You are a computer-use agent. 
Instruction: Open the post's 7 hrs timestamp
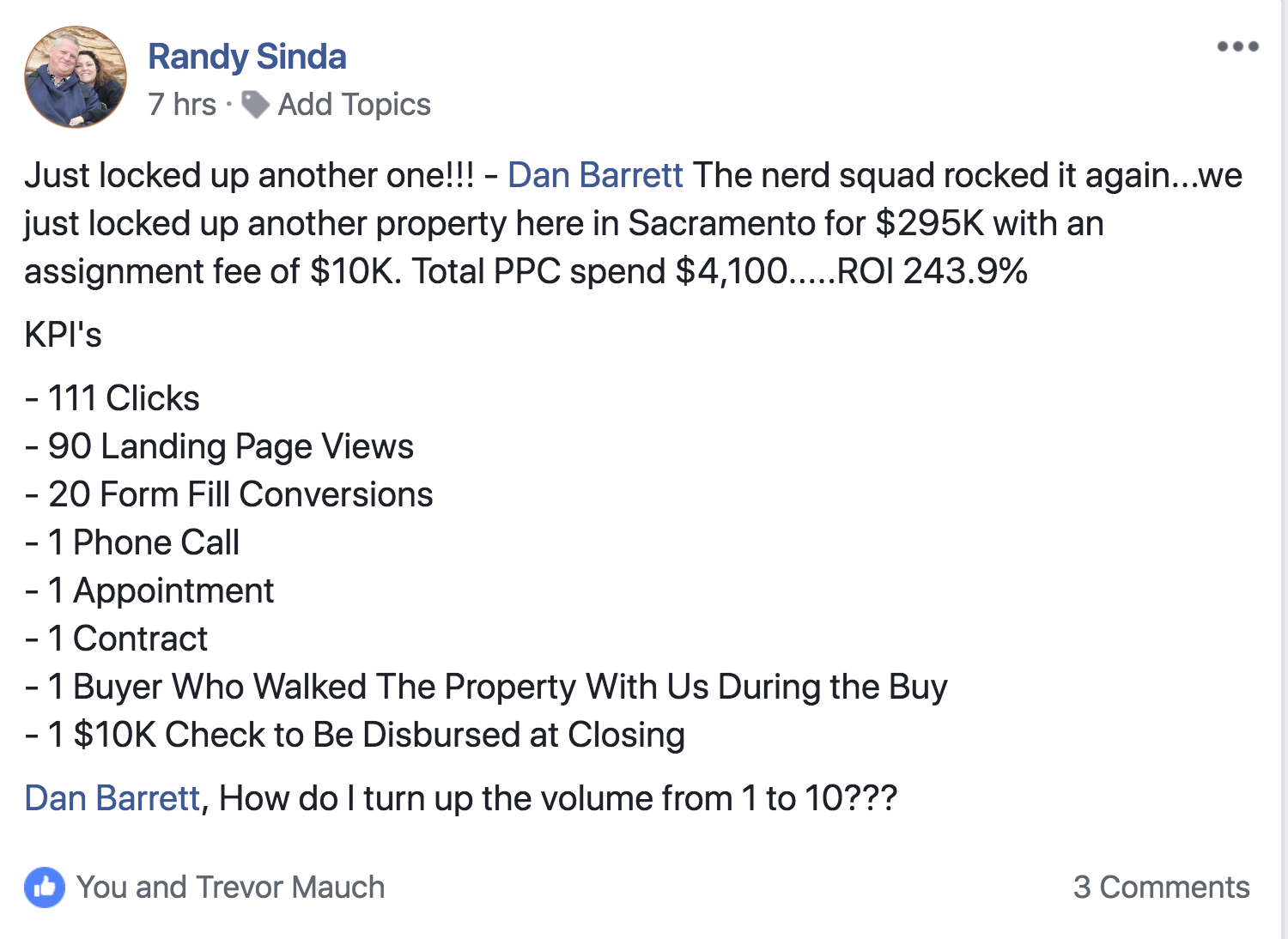(x=182, y=105)
